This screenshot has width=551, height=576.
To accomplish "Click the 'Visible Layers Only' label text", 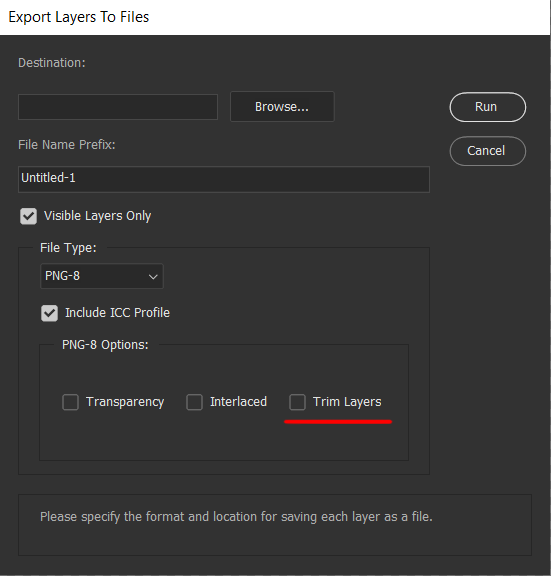I will pyautogui.click(x=98, y=216).
